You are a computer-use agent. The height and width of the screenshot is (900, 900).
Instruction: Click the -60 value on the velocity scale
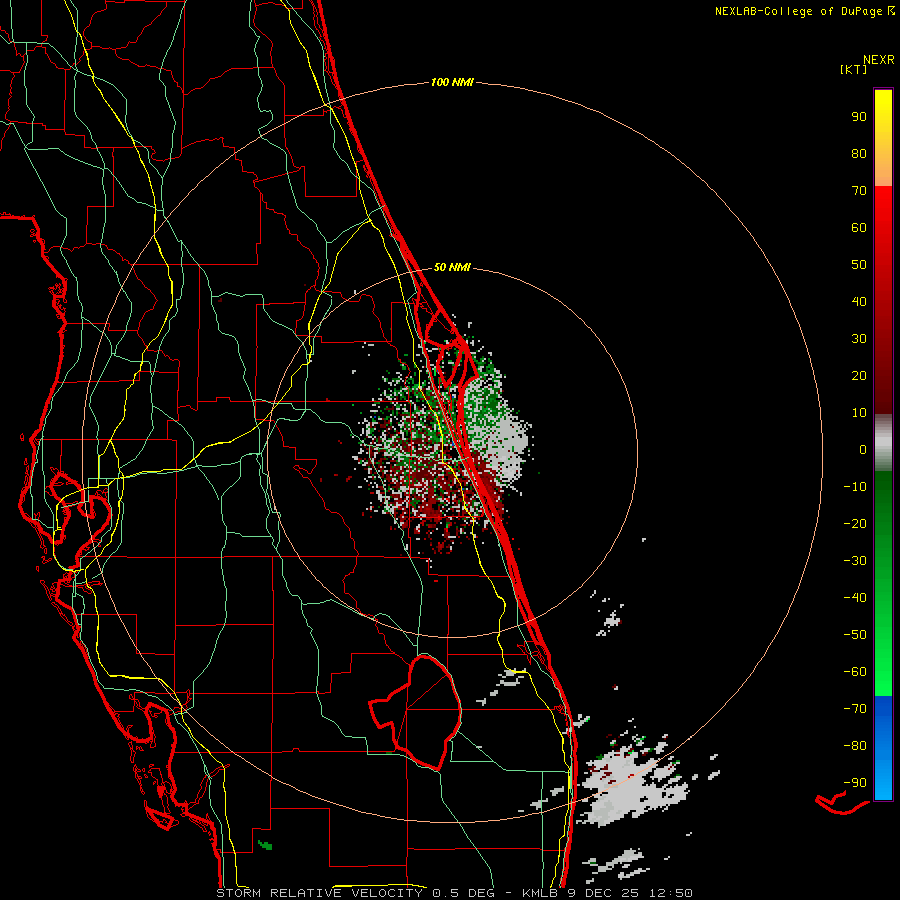coord(855,672)
